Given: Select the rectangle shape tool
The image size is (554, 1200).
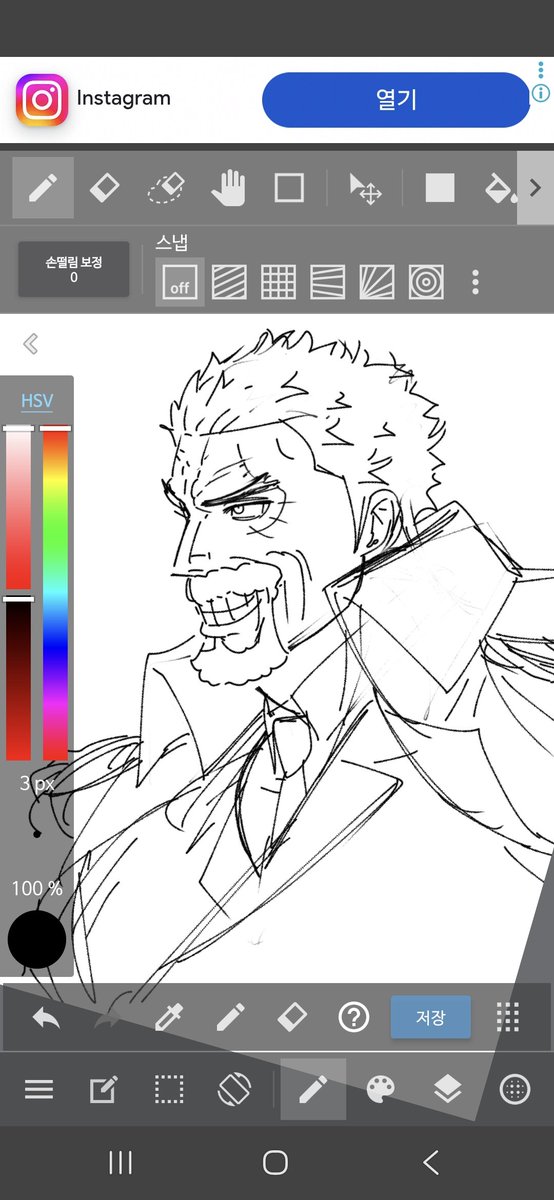Looking at the screenshot, I should pos(289,187).
